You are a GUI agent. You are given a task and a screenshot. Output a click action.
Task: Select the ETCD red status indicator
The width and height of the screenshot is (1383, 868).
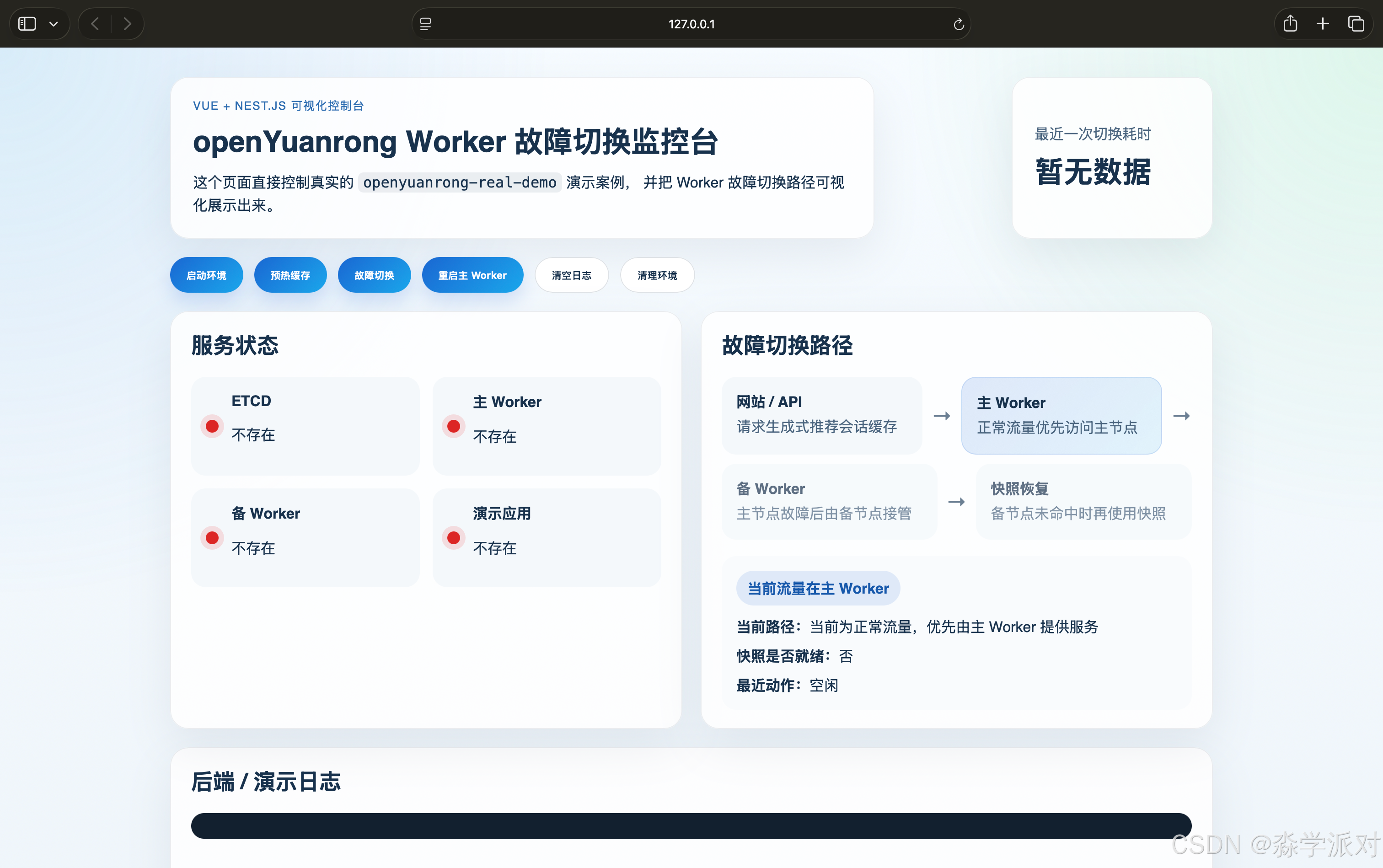212,426
